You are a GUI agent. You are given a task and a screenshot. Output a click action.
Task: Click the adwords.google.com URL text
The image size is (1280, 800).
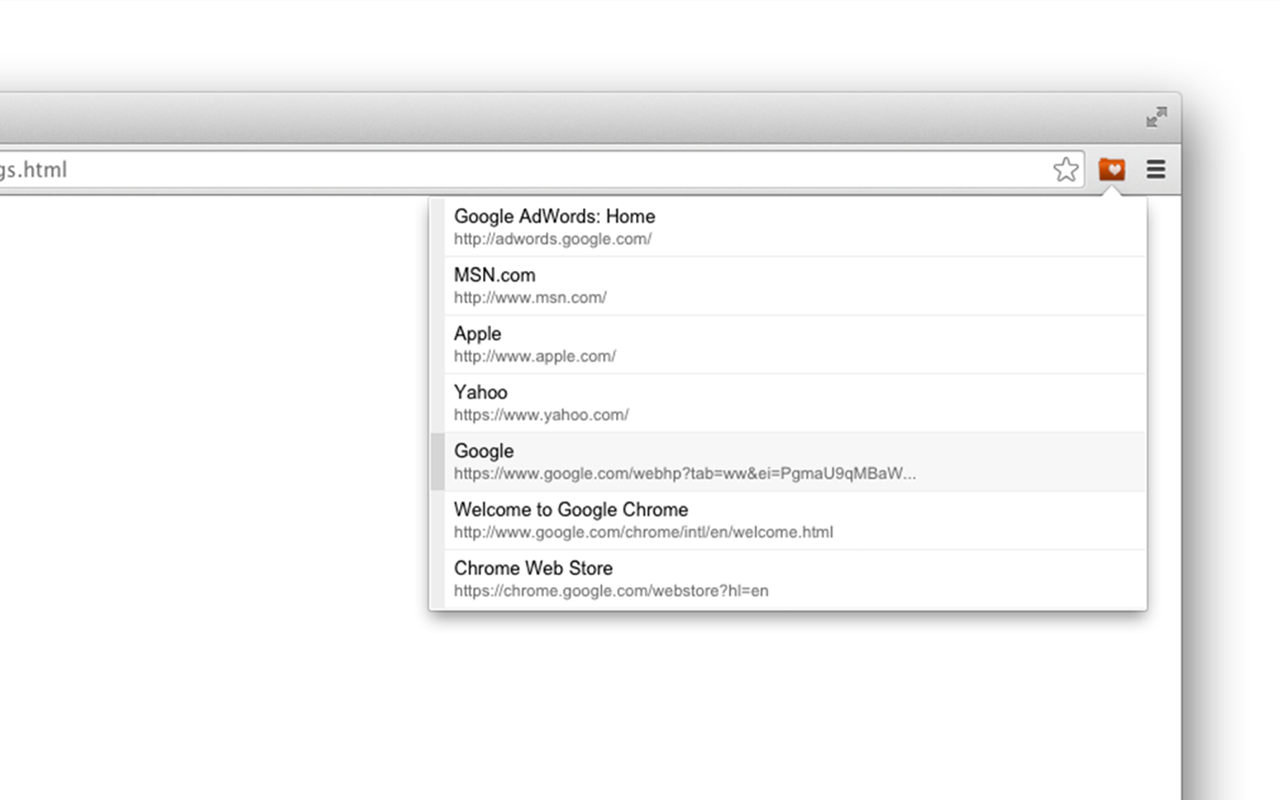(x=553, y=239)
